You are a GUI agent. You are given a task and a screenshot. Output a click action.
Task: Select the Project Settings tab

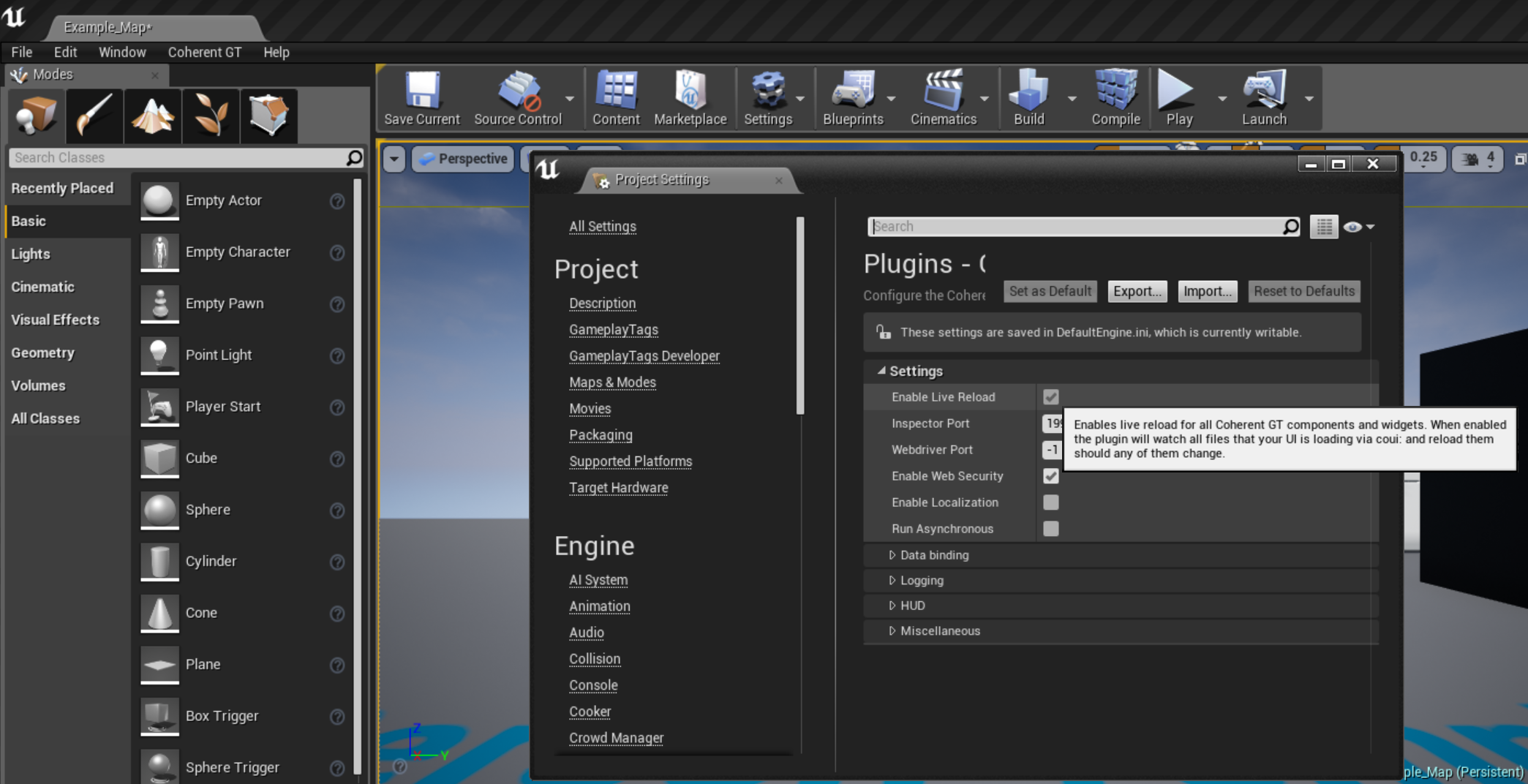tap(687, 180)
